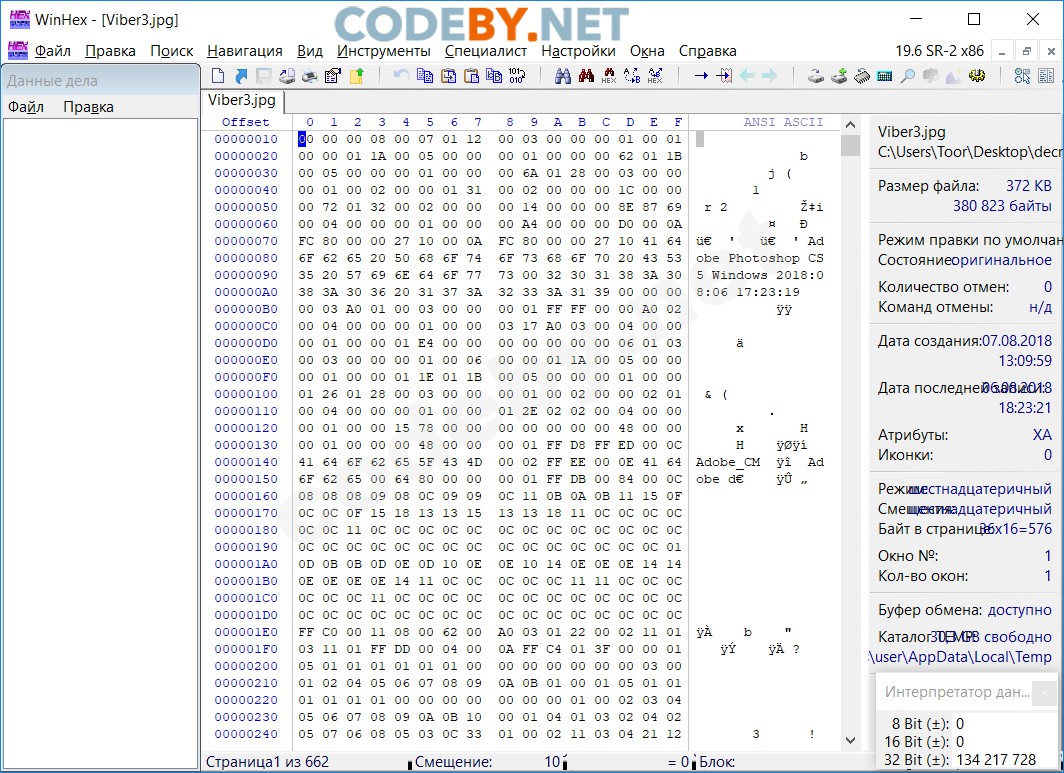
Task: Click the 'оригинальное' state value
Action: (x=1002, y=261)
